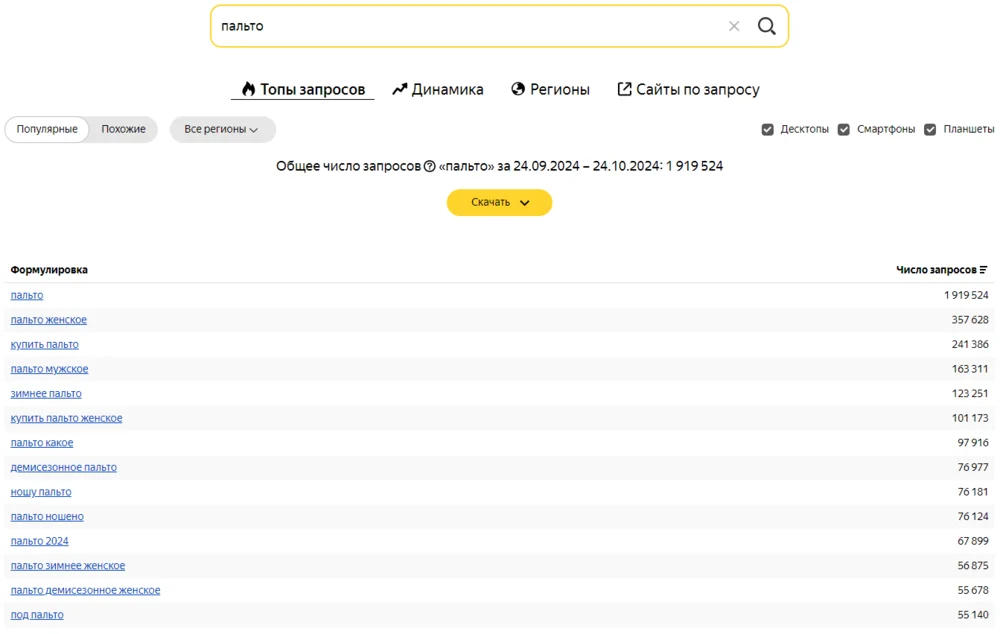Select the Популярные toggle option
1000x634 pixels.
pyautogui.click(x=47, y=130)
